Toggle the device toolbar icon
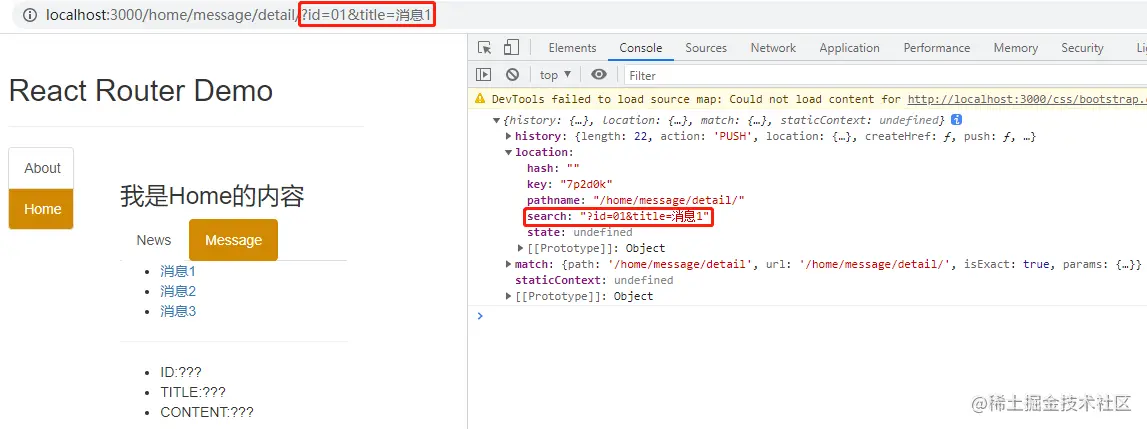1147x429 pixels. click(511, 48)
